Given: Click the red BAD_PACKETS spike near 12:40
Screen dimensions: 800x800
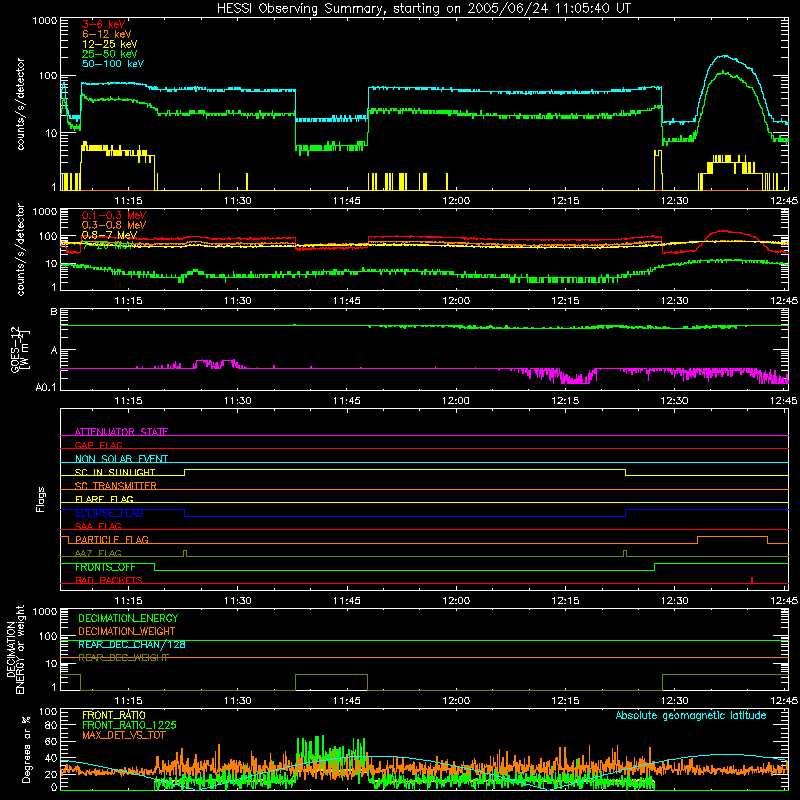Looking at the screenshot, I should tap(752, 580).
